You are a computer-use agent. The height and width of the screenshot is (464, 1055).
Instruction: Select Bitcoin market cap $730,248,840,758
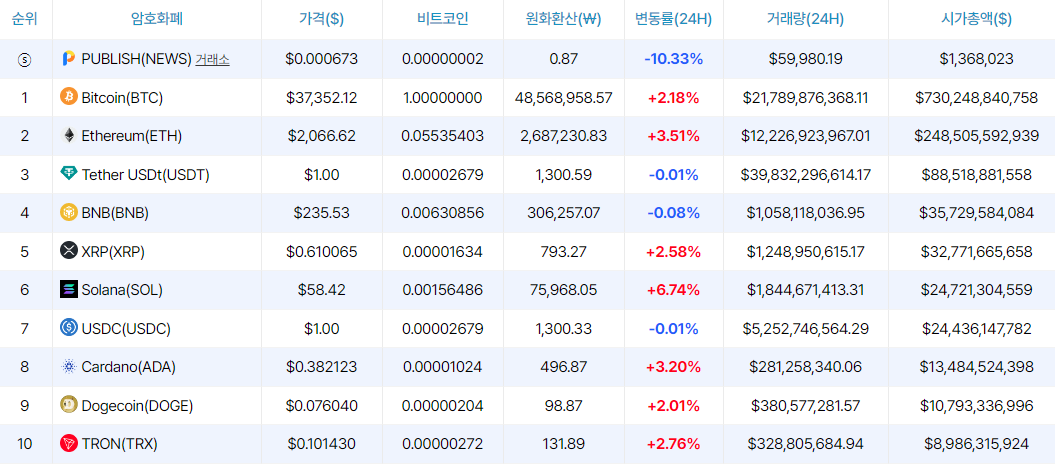click(x=976, y=98)
